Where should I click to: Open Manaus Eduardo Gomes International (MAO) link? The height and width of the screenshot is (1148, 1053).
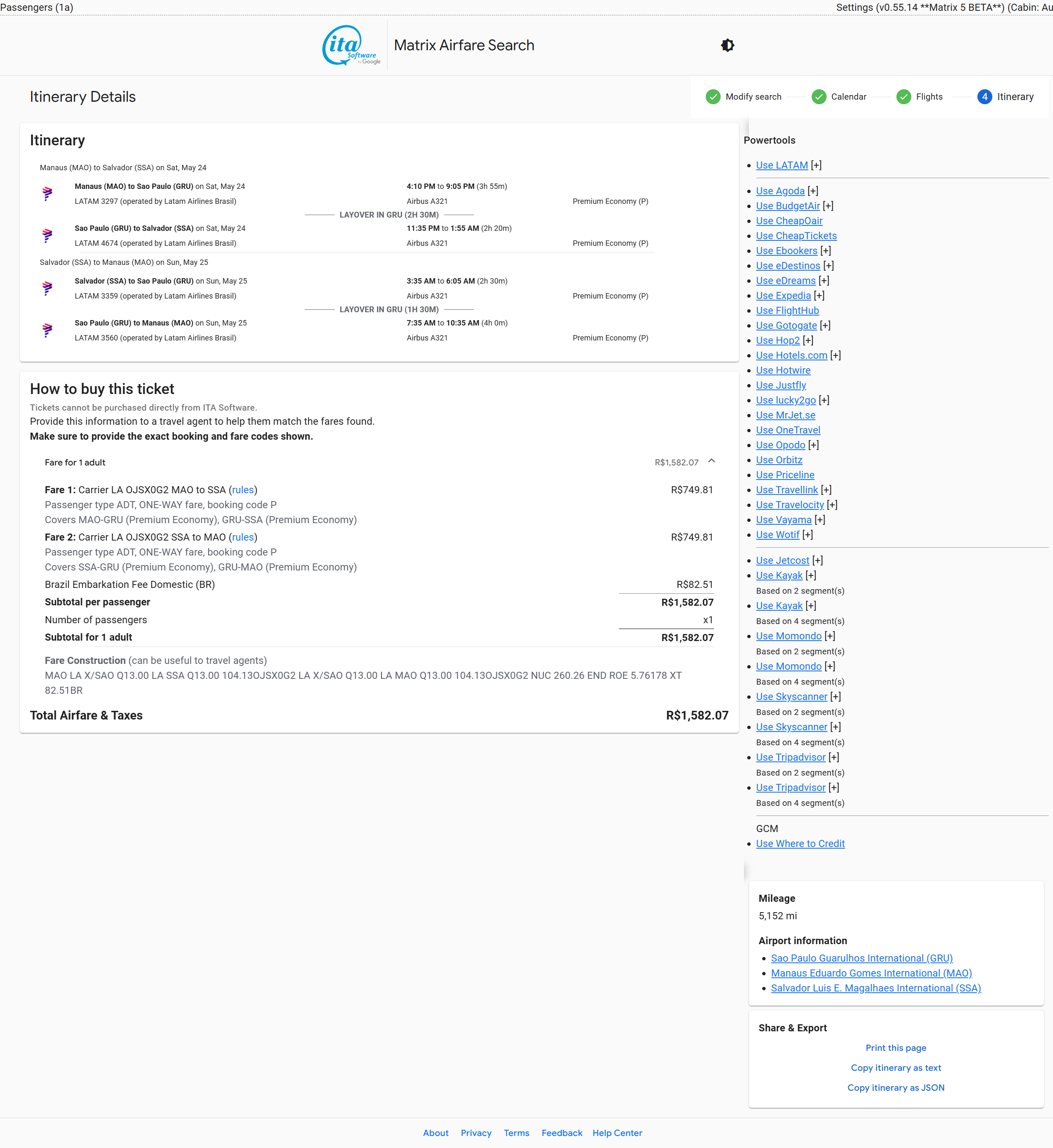tap(871, 973)
